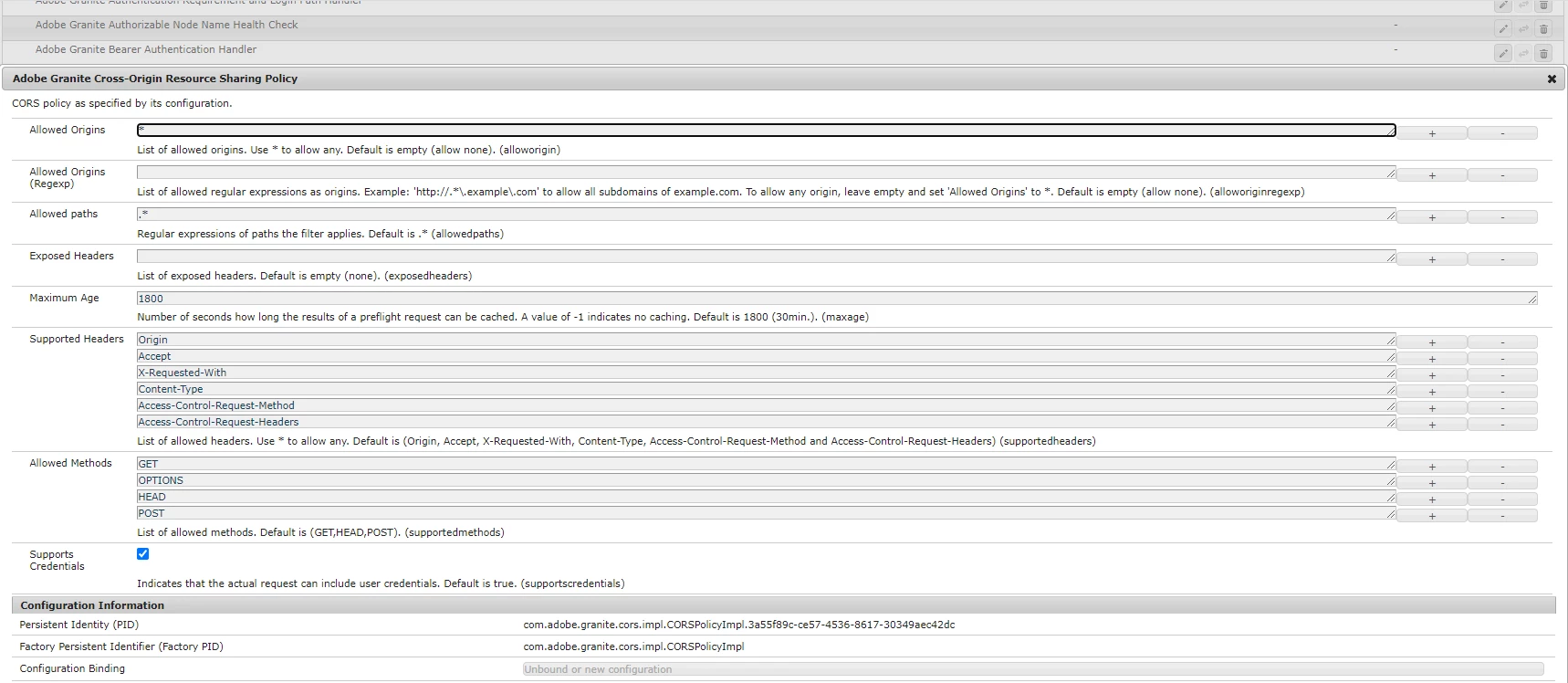This screenshot has height=683, width=1568.
Task: Remove the Access-Control-Request-Method header
Action: (x=1502, y=408)
